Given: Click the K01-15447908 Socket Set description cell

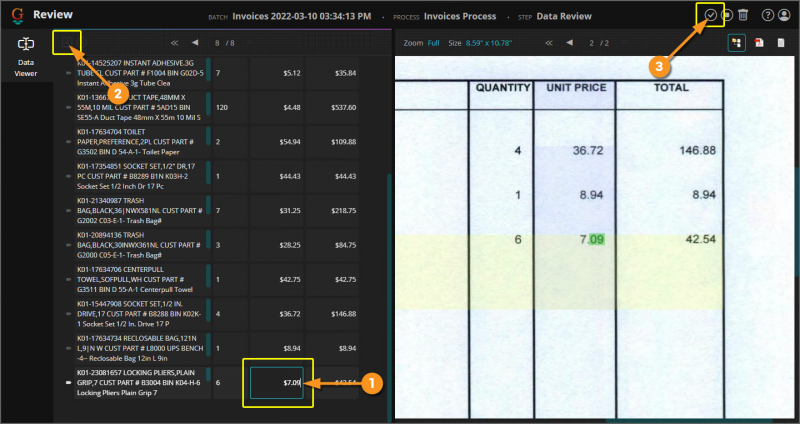Looking at the screenshot, I should point(142,314).
